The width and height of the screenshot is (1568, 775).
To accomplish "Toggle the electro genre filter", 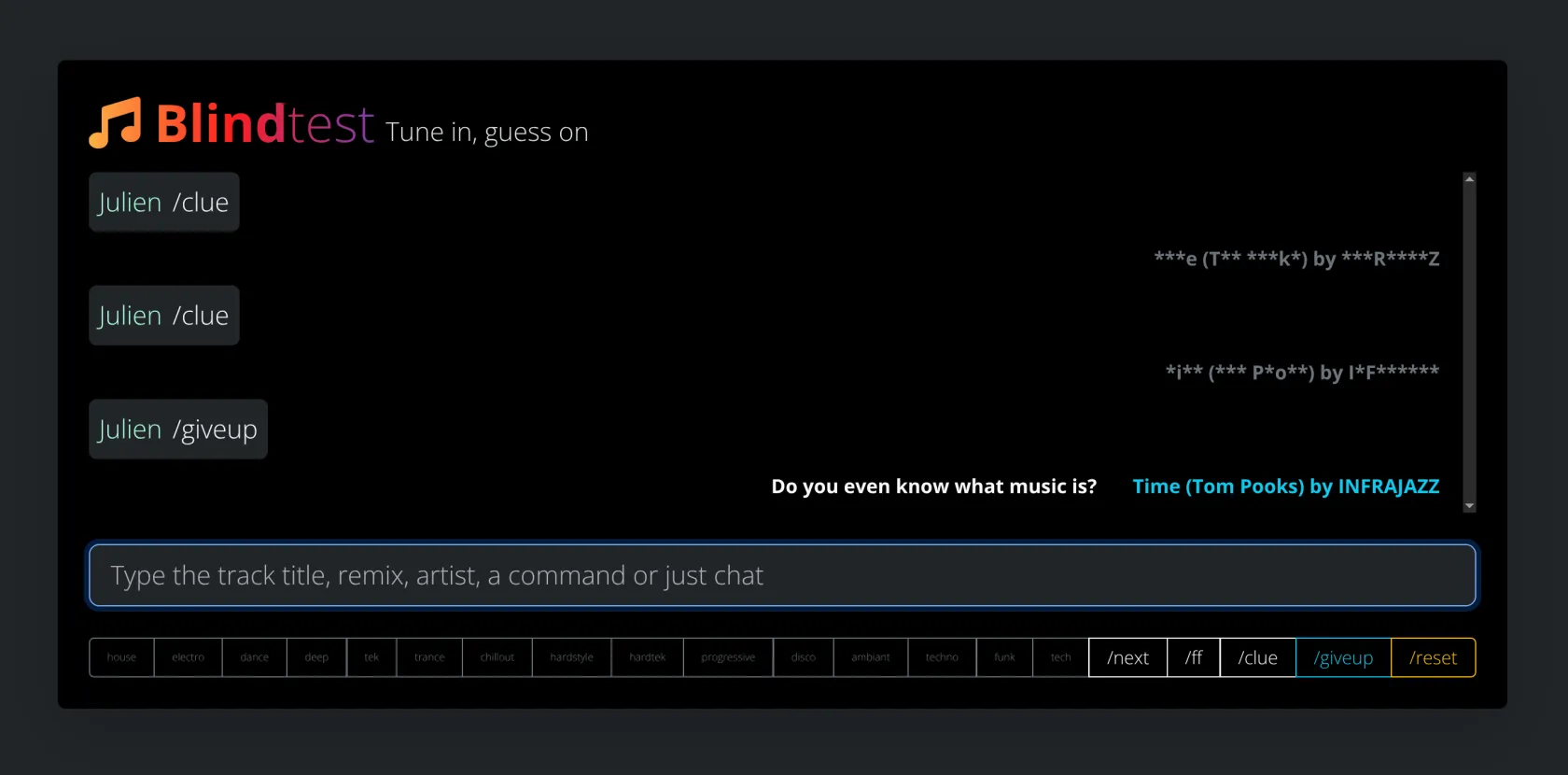I will tap(188, 657).
